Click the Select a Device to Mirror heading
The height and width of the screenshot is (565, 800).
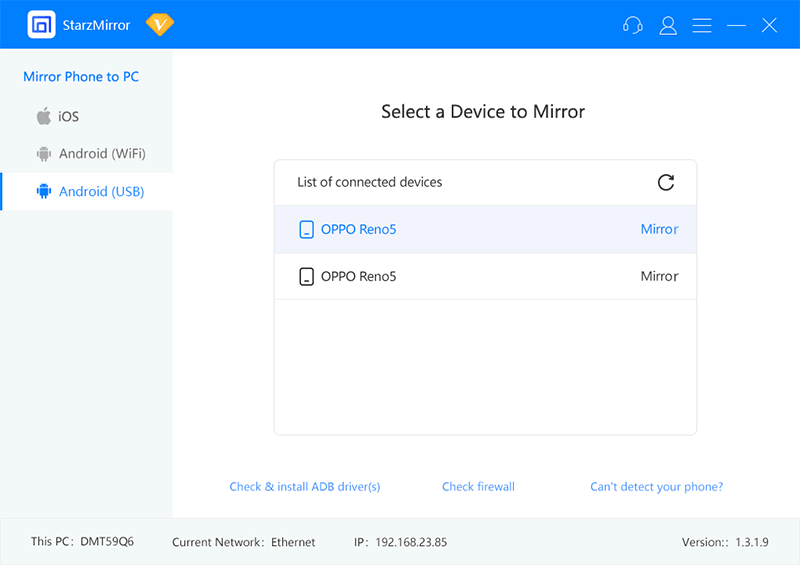pos(483,111)
